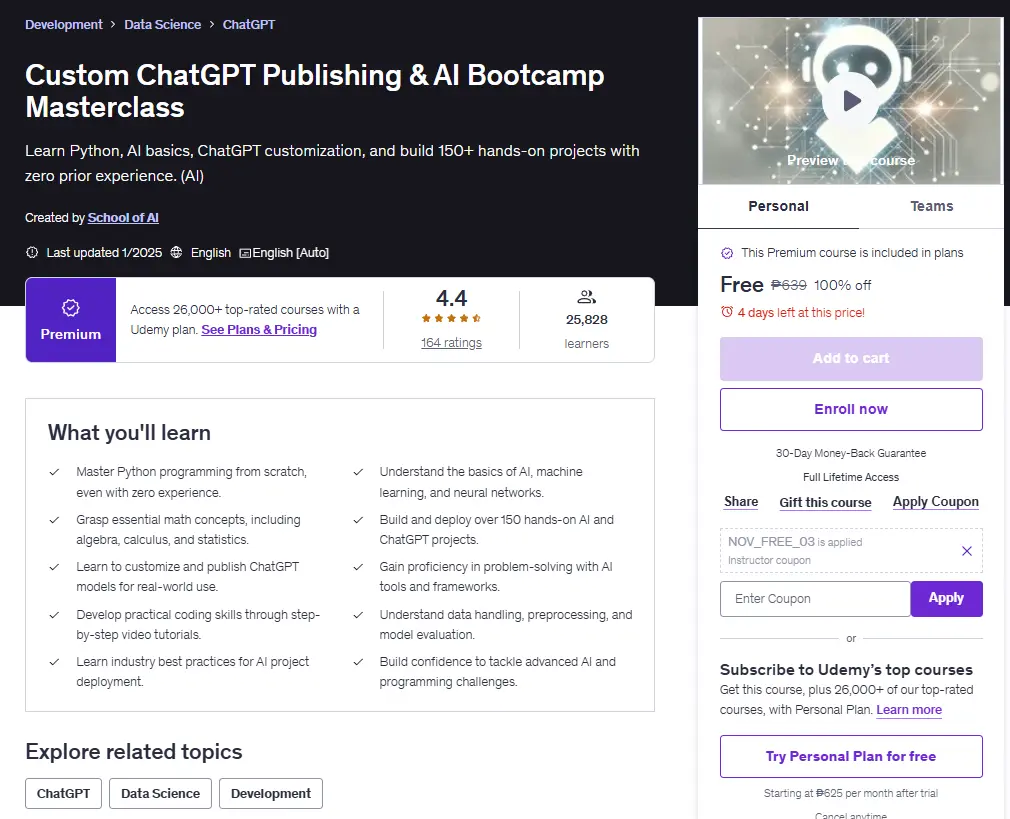Click the closed captions icon
The image size is (1010, 819).
pos(245,253)
